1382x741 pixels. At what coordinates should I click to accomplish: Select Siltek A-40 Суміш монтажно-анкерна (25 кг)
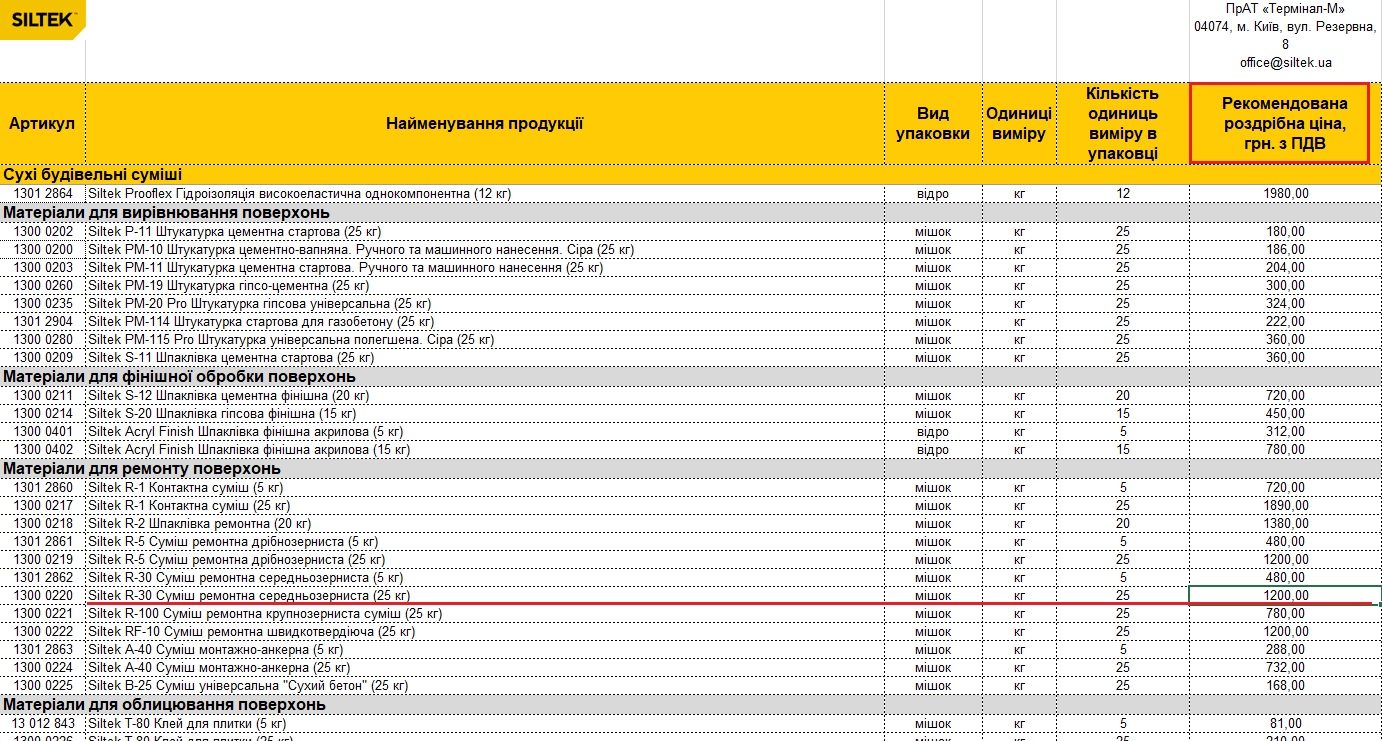[x=485, y=667]
